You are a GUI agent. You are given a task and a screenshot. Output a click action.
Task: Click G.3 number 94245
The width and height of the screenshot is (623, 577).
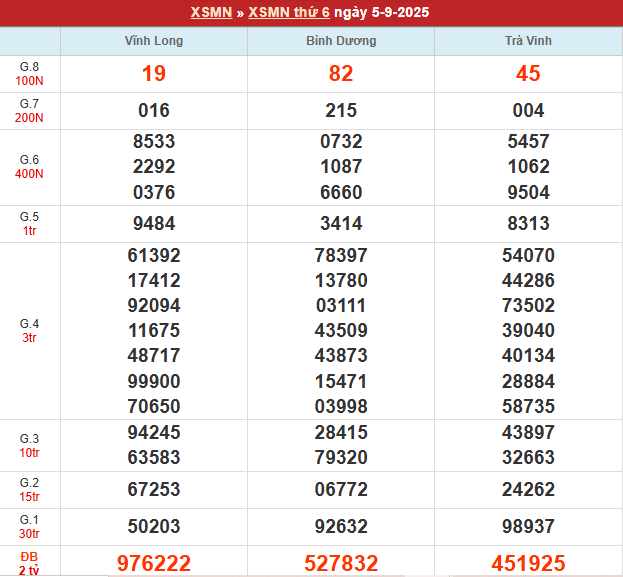coord(154,432)
